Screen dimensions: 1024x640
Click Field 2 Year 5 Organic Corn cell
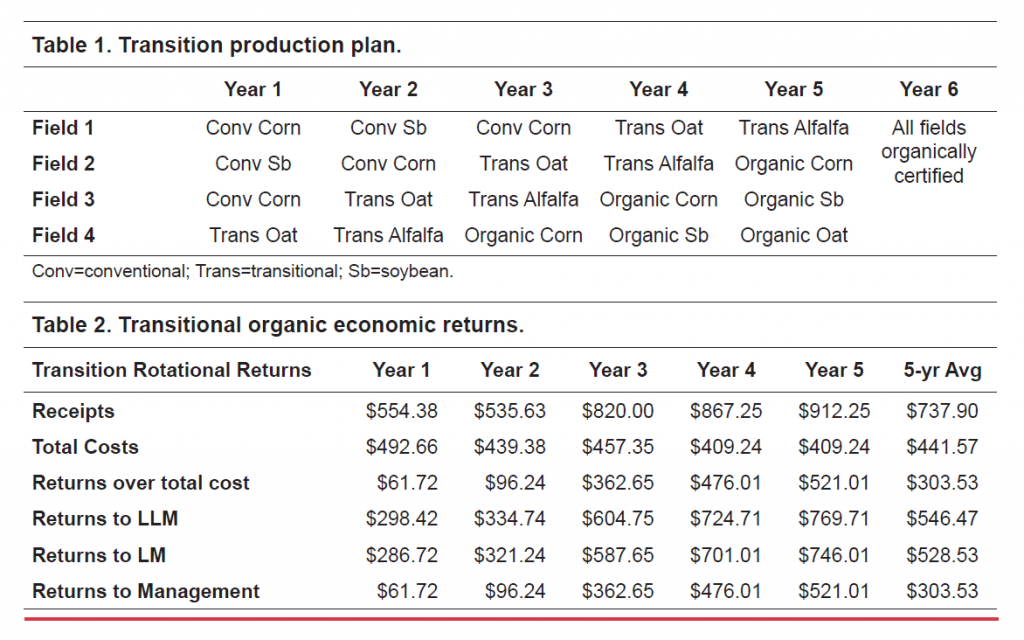click(x=793, y=164)
